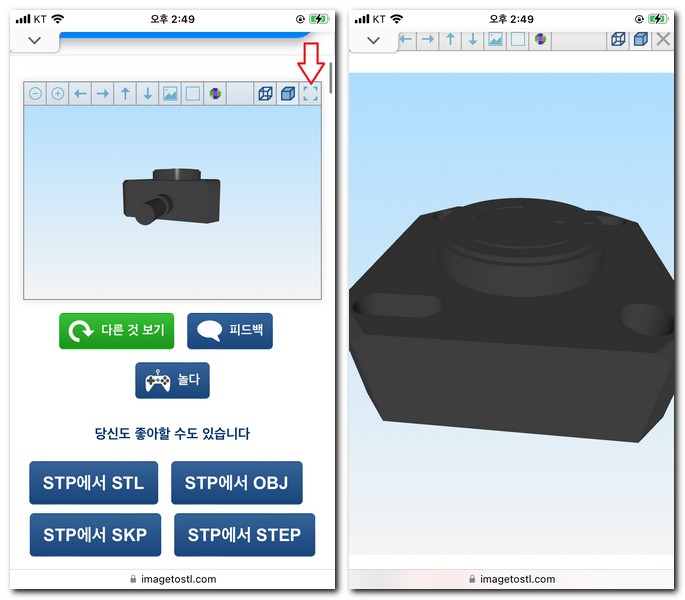The width and height of the screenshot is (685, 600).
Task: Enable wireframe cube view in right viewer
Action: [618, 39]
